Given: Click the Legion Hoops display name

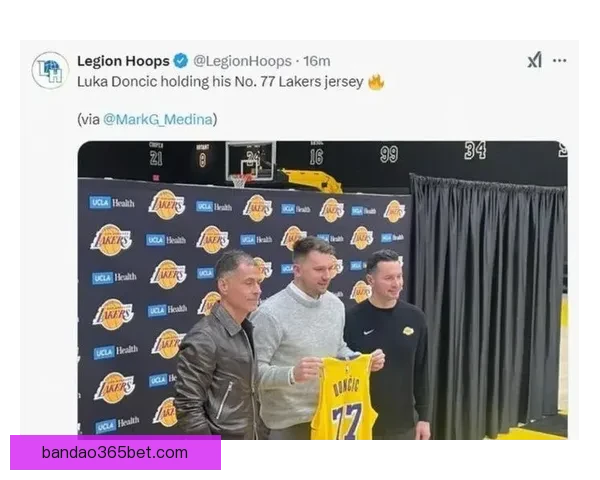Looking at the screenshot, I should point(123,61).
